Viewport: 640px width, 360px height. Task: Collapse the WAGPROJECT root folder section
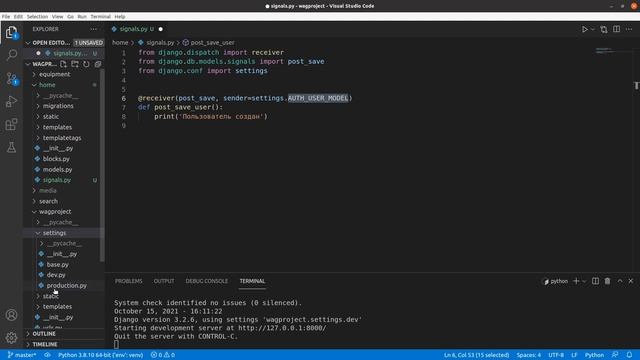pyautogui.click(x=28, y=64)
